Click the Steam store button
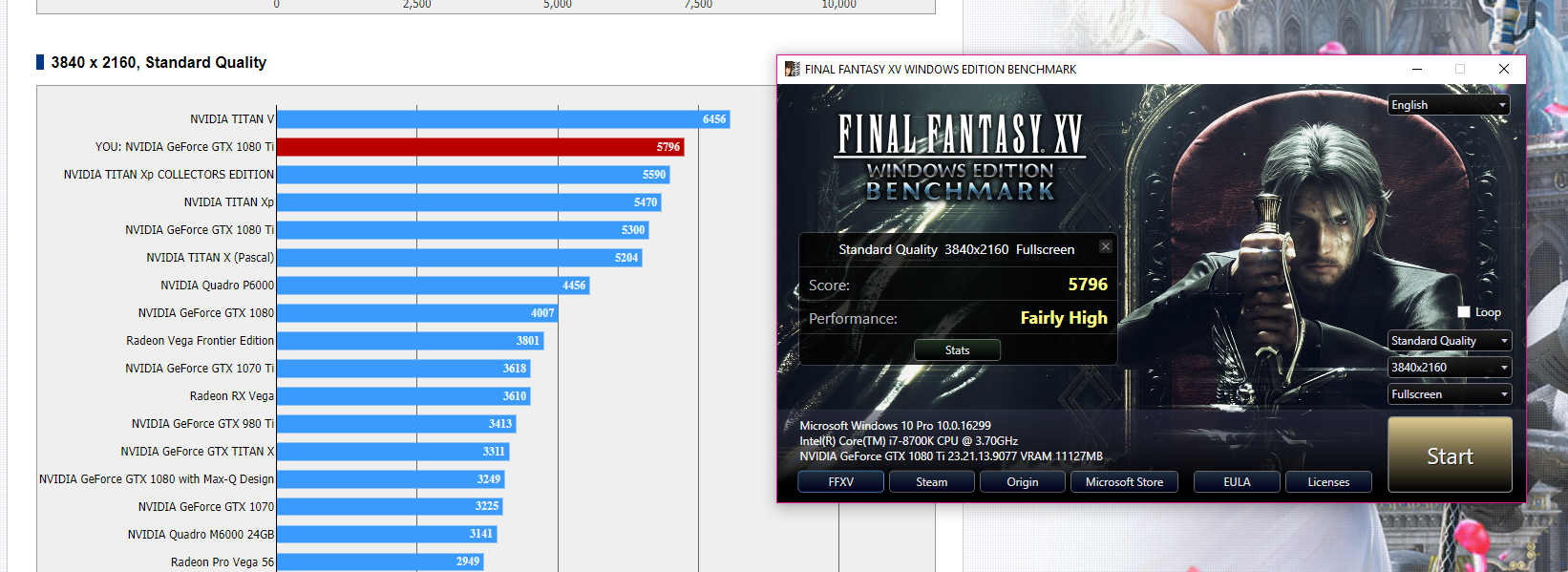This screenshot has width=1568, height=572. coord(931,482)
